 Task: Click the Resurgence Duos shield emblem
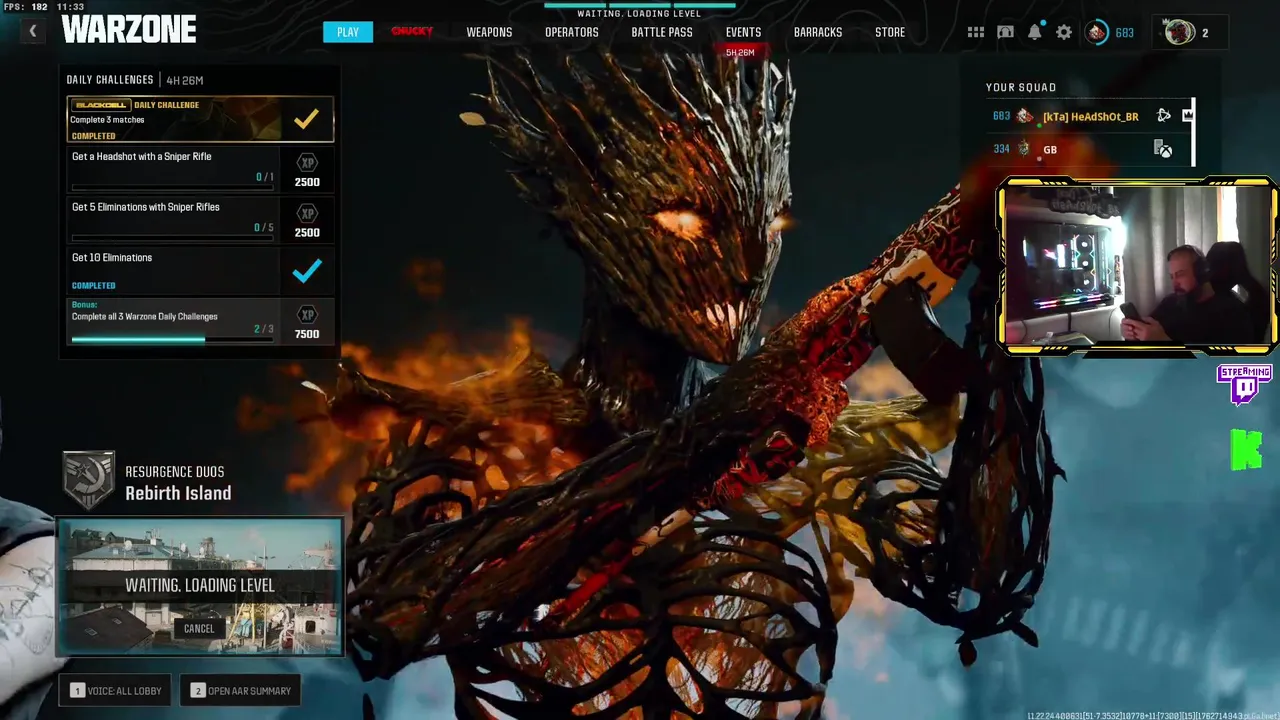(89, 480)
